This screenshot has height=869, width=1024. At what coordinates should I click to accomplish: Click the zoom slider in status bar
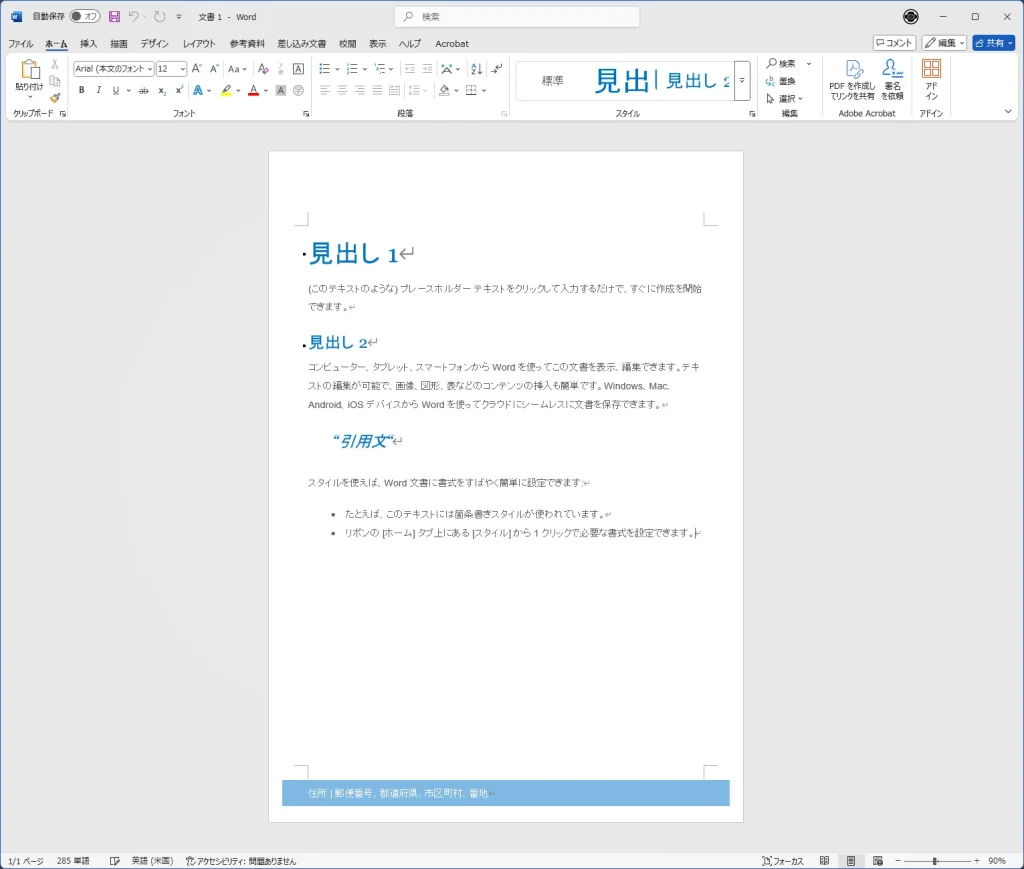pyautogui.click(x=935, y=861)
